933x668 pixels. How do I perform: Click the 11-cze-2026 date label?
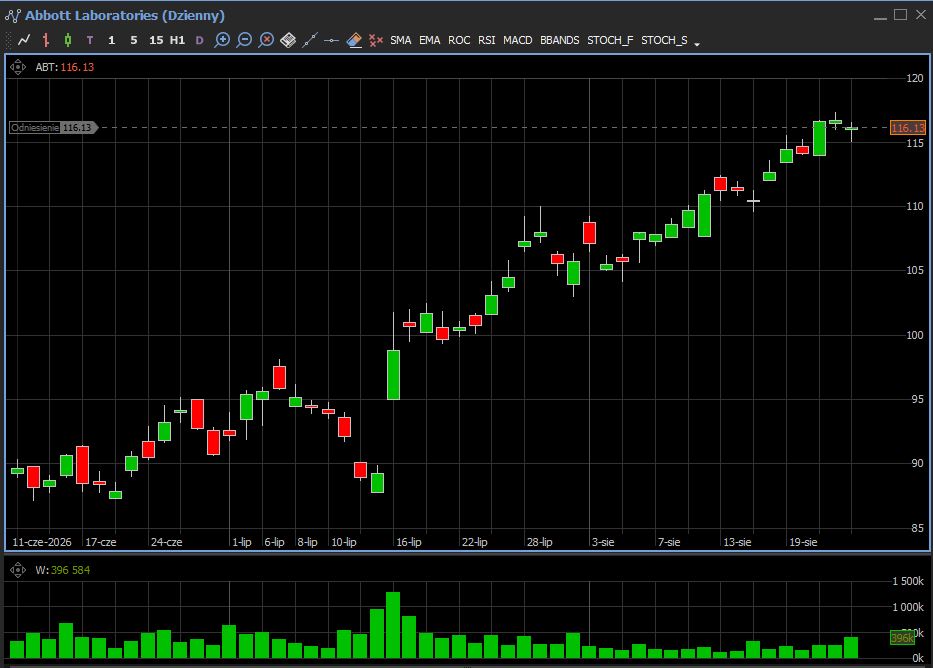[42, 542]
